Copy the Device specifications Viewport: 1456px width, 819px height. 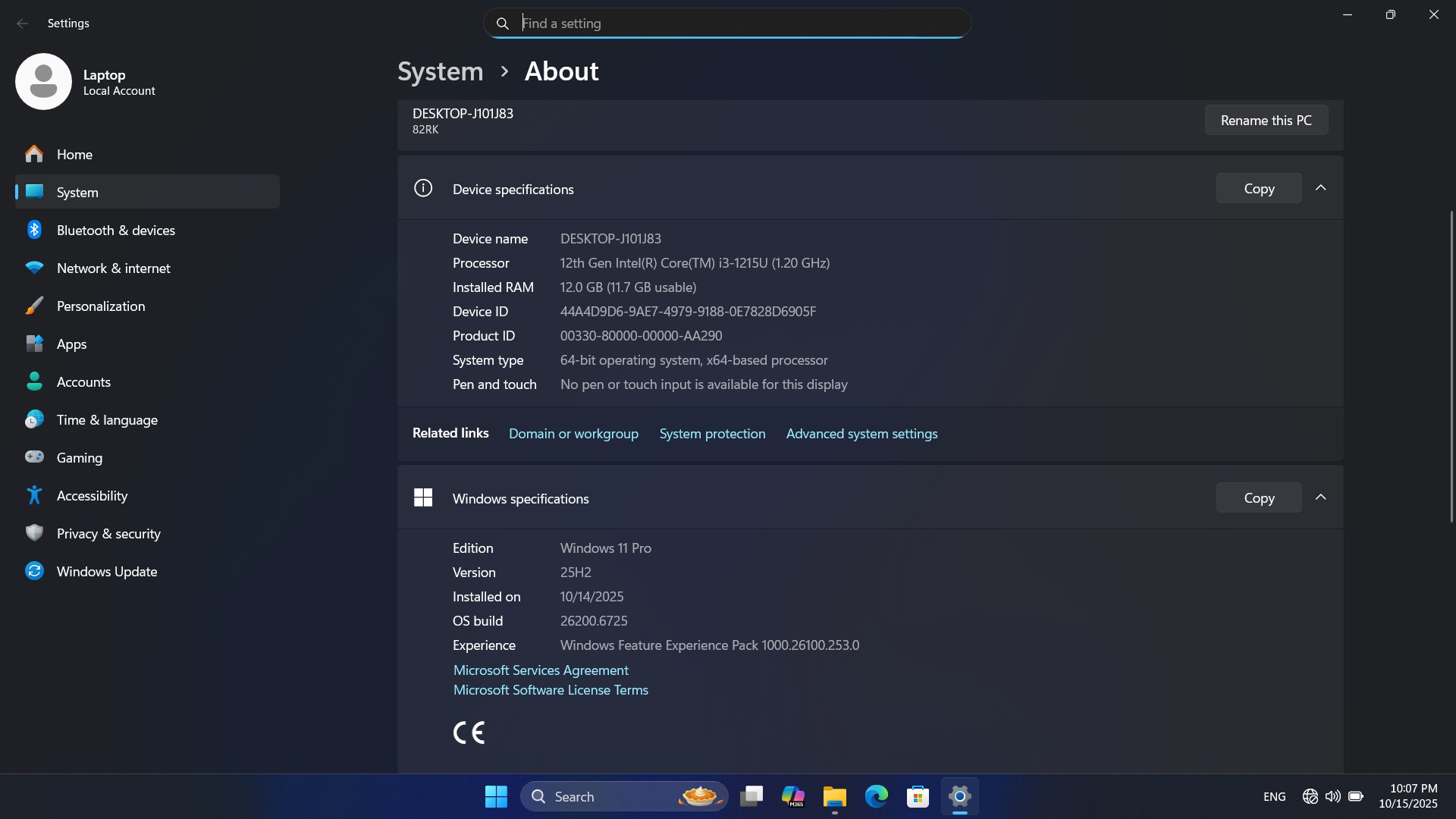point(1258,189)
